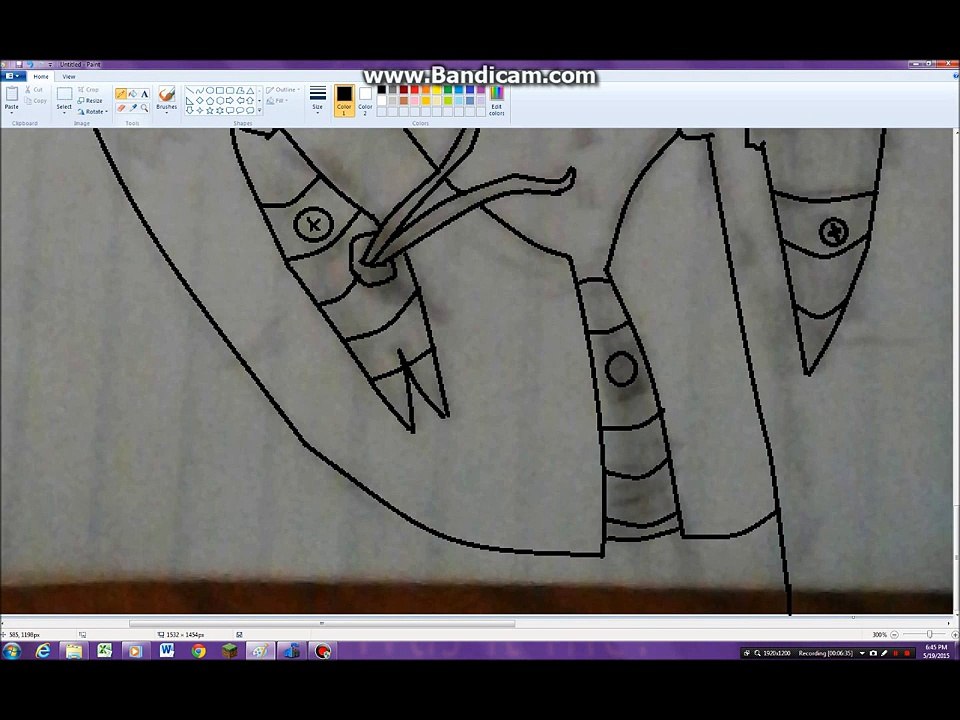Open the Minecraft icon on the taskbar
This screenshot has width=960, height=720.
[x=230, y=651]
